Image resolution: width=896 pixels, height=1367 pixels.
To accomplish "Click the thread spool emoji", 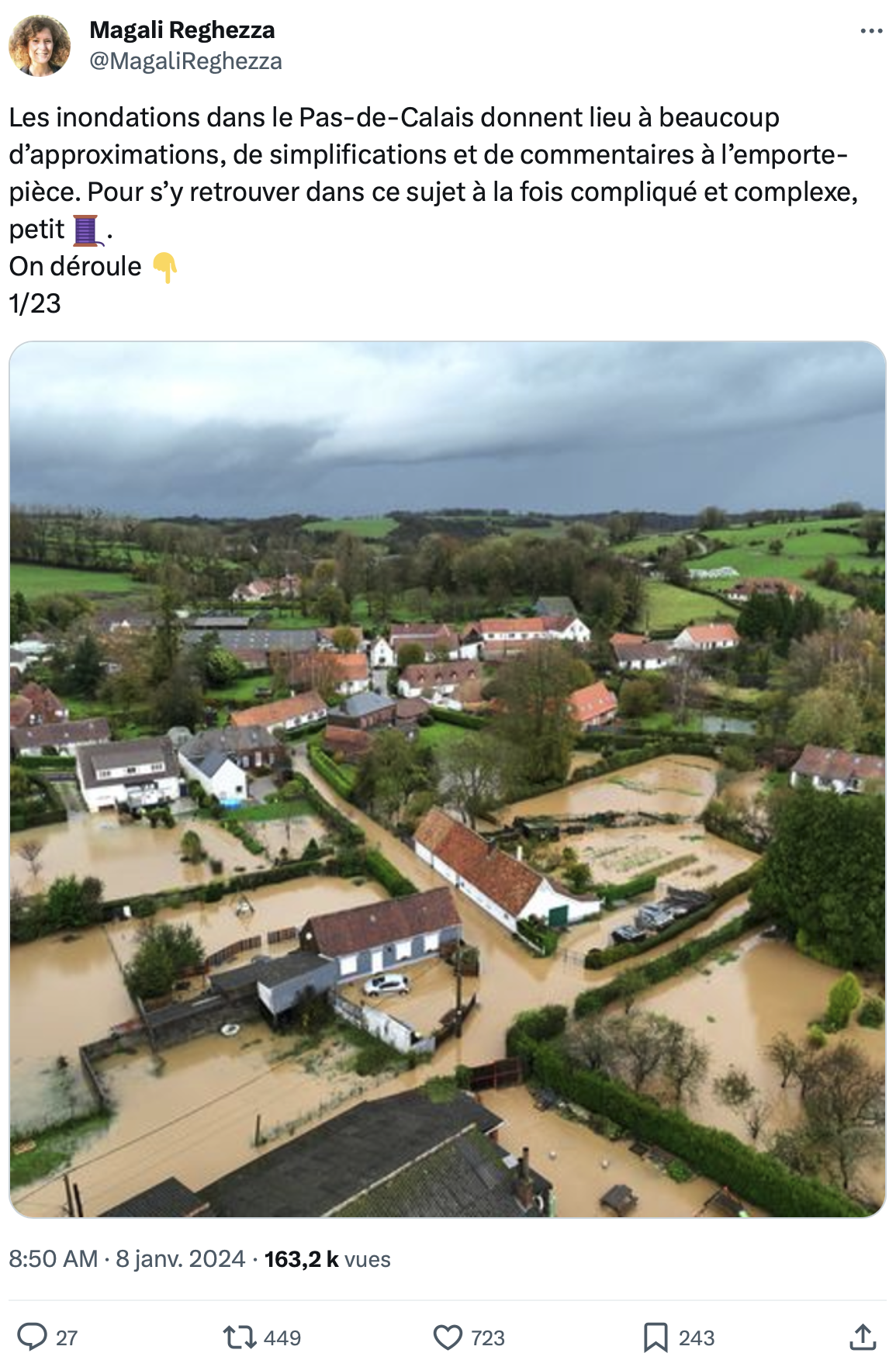I will point(86,230).
